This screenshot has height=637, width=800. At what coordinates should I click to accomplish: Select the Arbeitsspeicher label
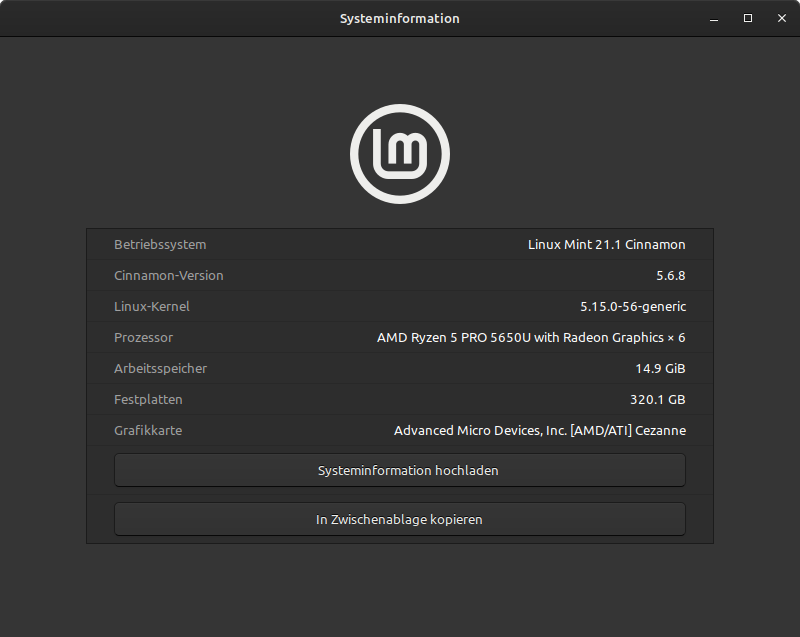pyautogui.click(x=161, y=369)
